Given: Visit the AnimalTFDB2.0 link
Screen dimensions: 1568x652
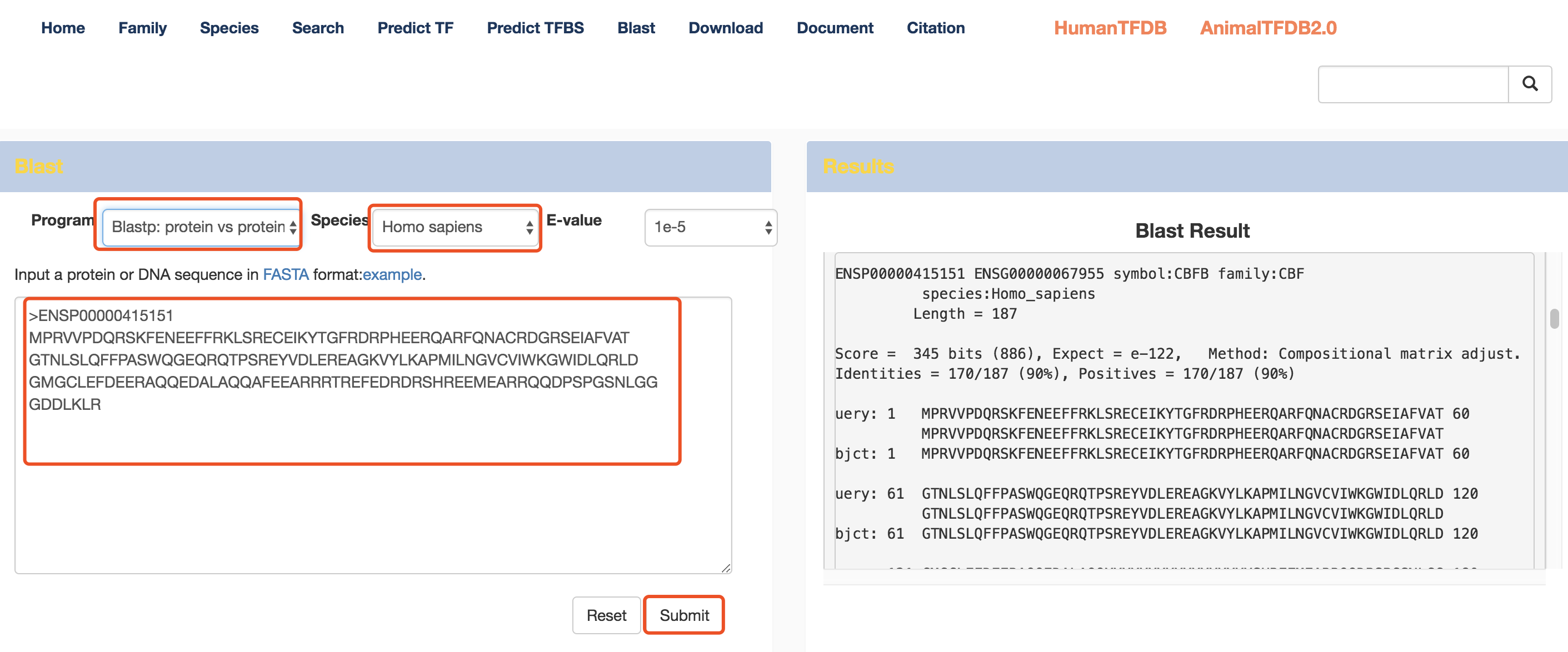Looking at the screenshot, I should [1268, 28].
